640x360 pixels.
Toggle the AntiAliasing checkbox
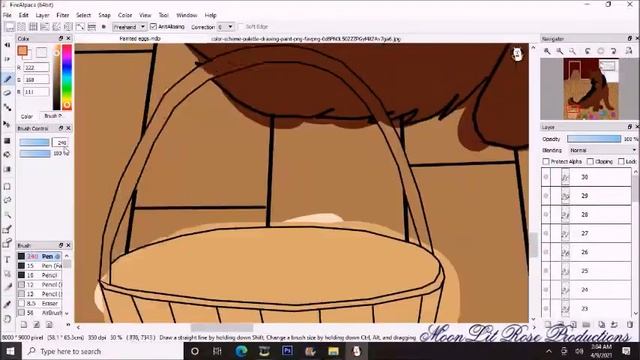tap(153, 27)
